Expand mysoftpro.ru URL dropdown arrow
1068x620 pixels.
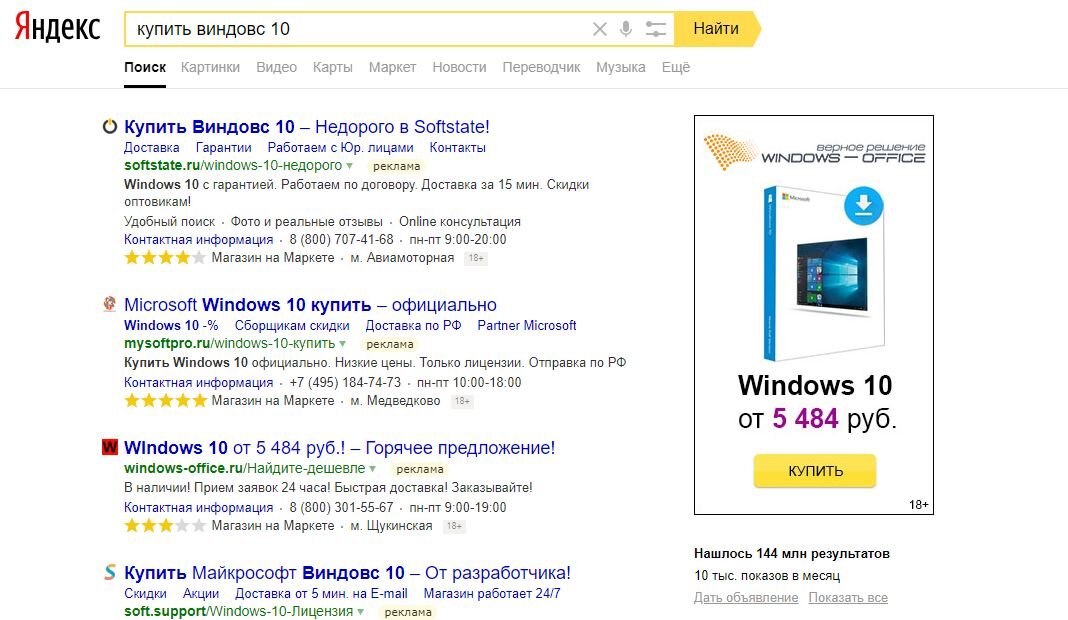[x=343, y=343]
